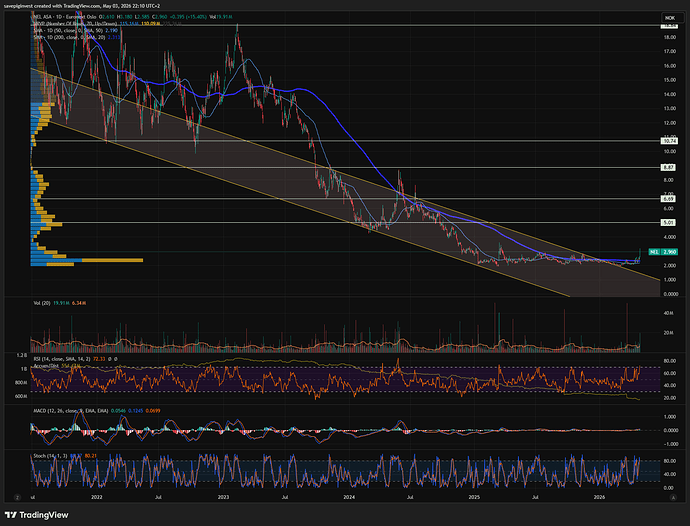Click the 0.0000 price axis value
690x526 pixels.
(x=670, y=294)
